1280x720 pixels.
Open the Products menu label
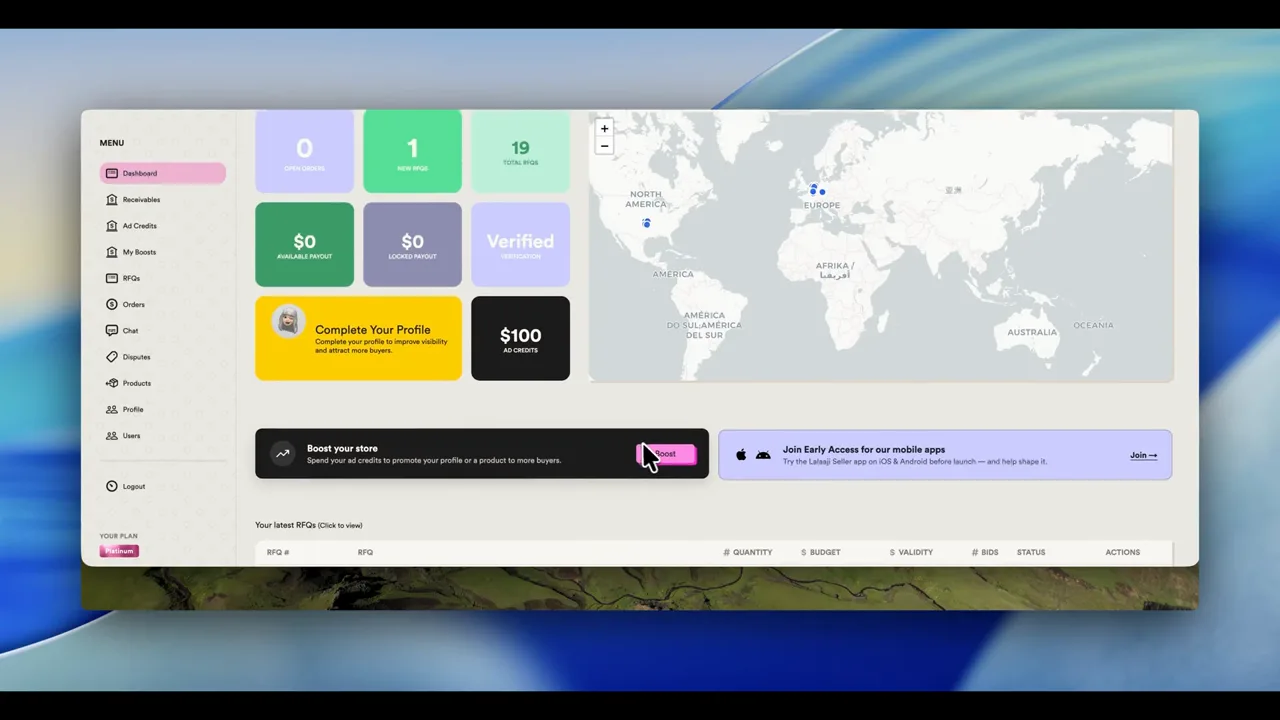tap(137, 383)
